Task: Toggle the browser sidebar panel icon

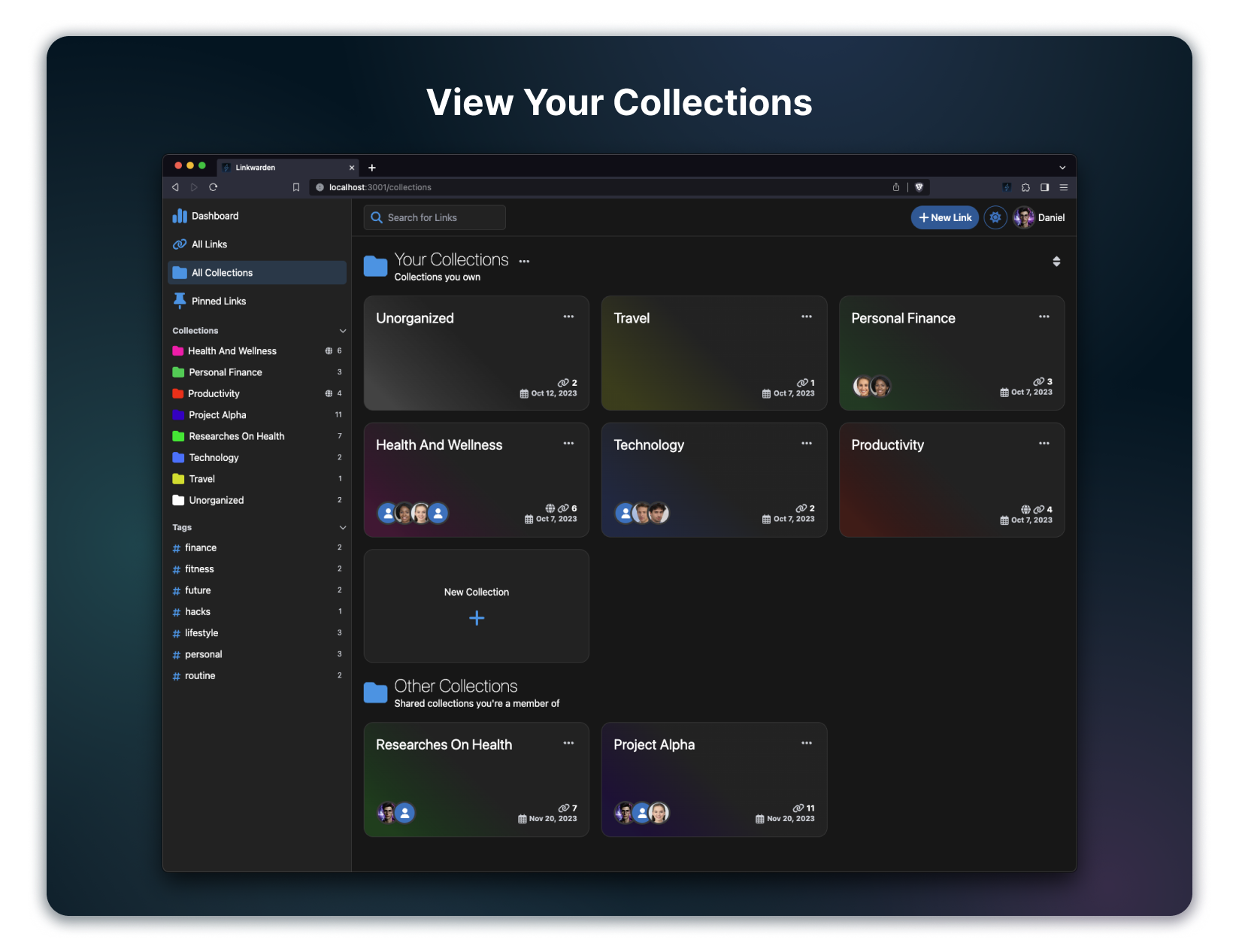Action: coord(1044,187)
